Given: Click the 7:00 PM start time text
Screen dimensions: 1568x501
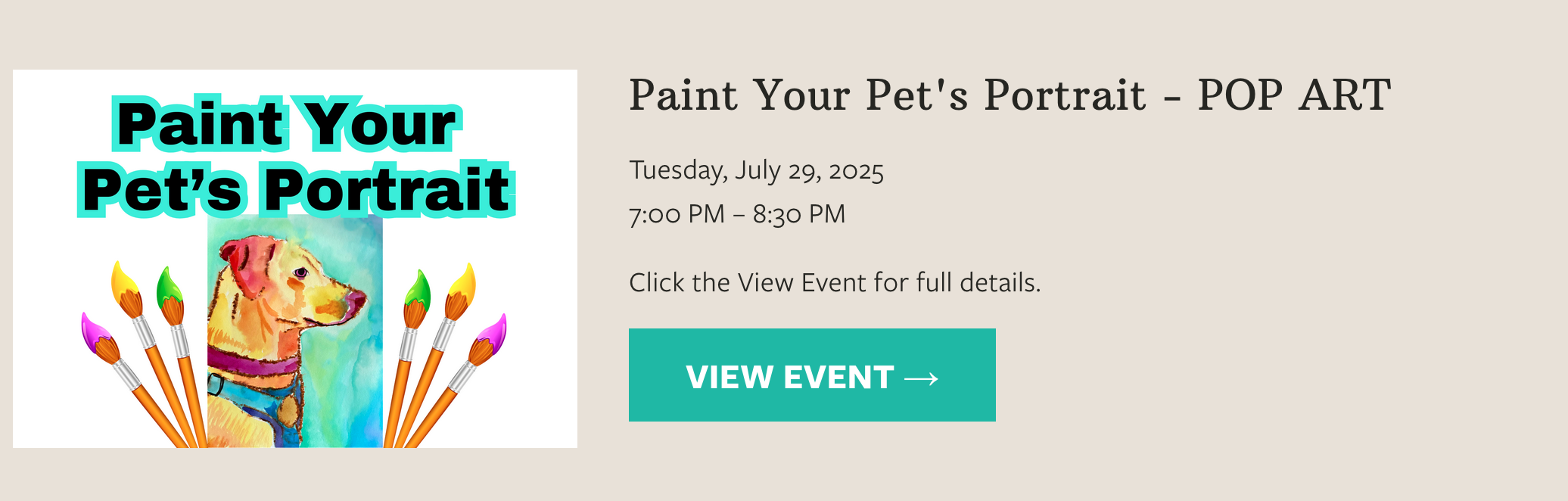Looking at the screenshot, I should click(677, 214).
